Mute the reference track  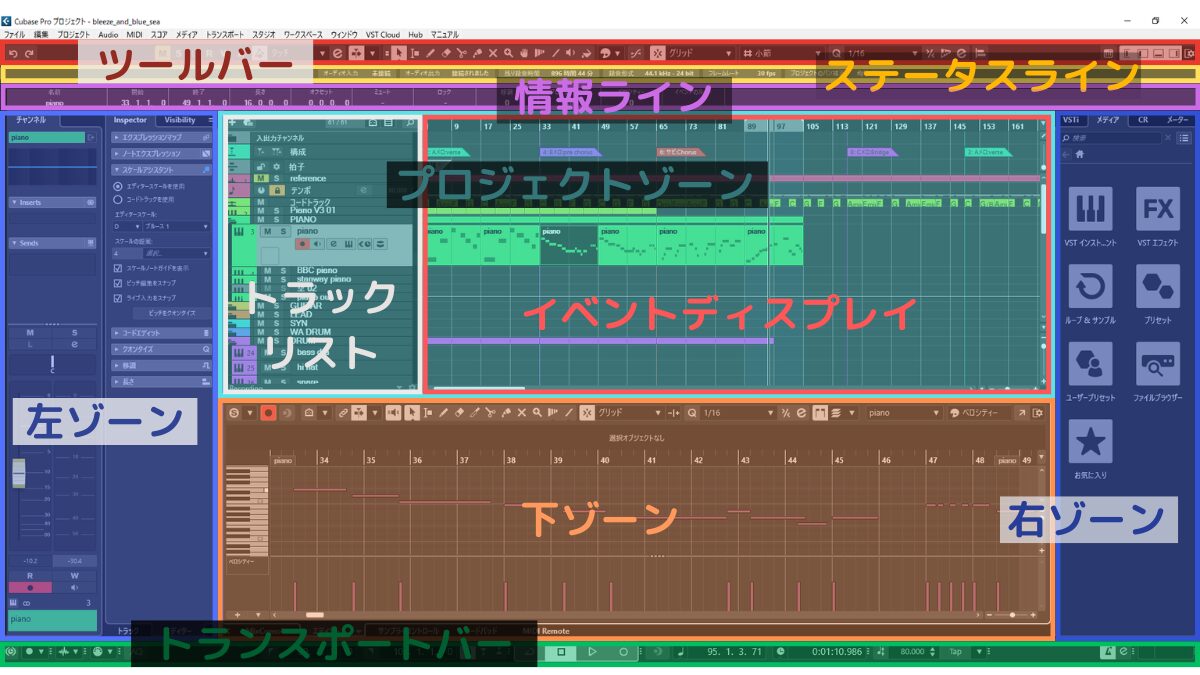tap(261, 179)
